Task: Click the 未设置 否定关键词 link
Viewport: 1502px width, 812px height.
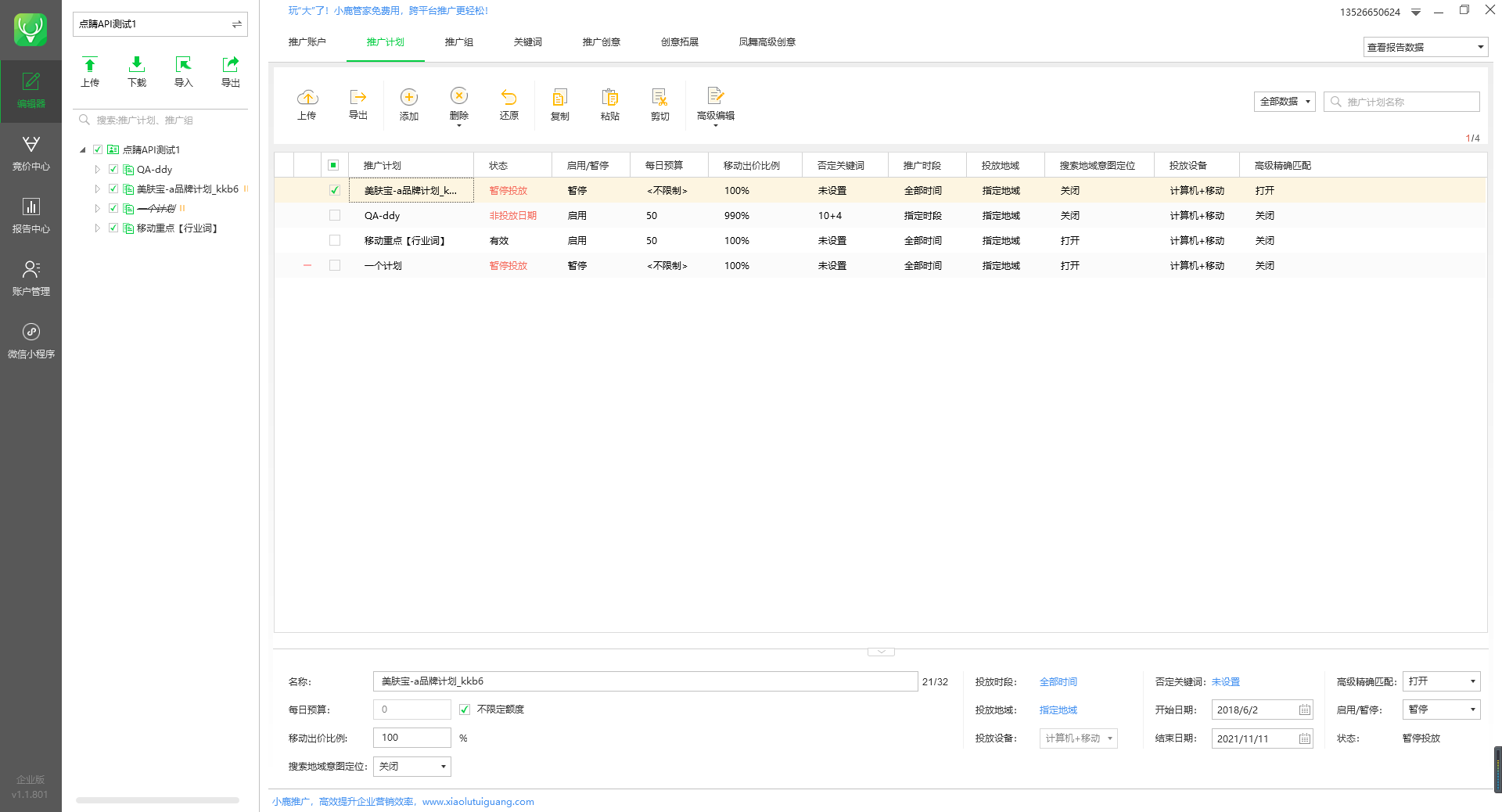Action: pos(1226,682)
